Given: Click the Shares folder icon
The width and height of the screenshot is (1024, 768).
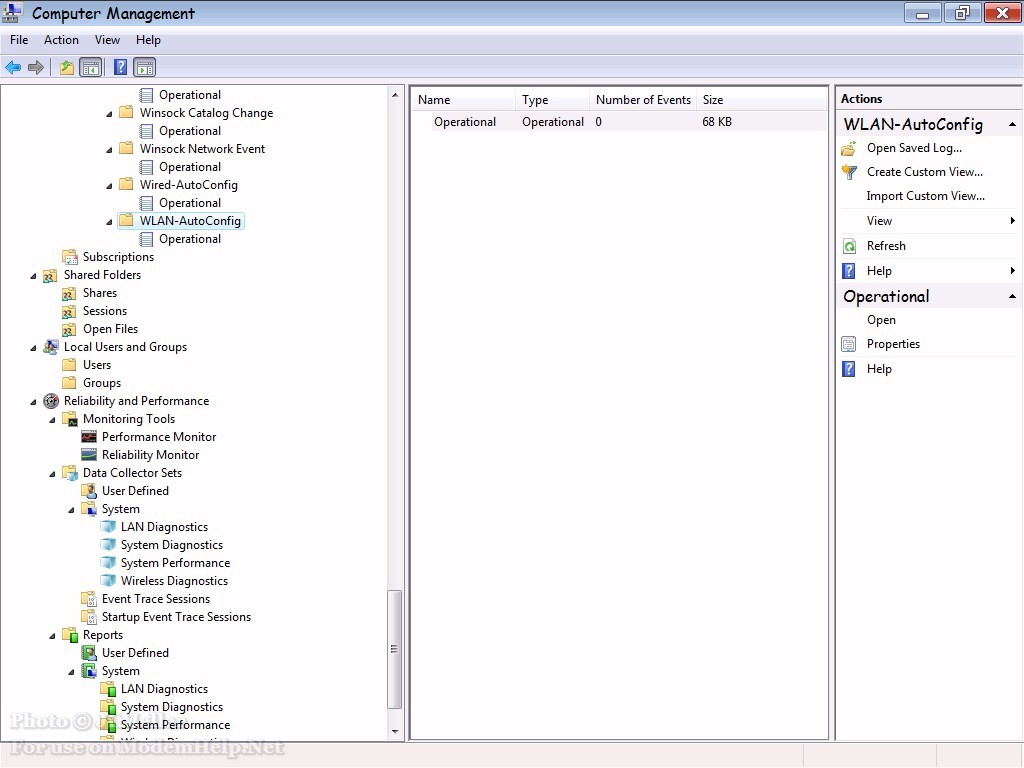Looking at the screenshot, I should [x=69, y=294].
